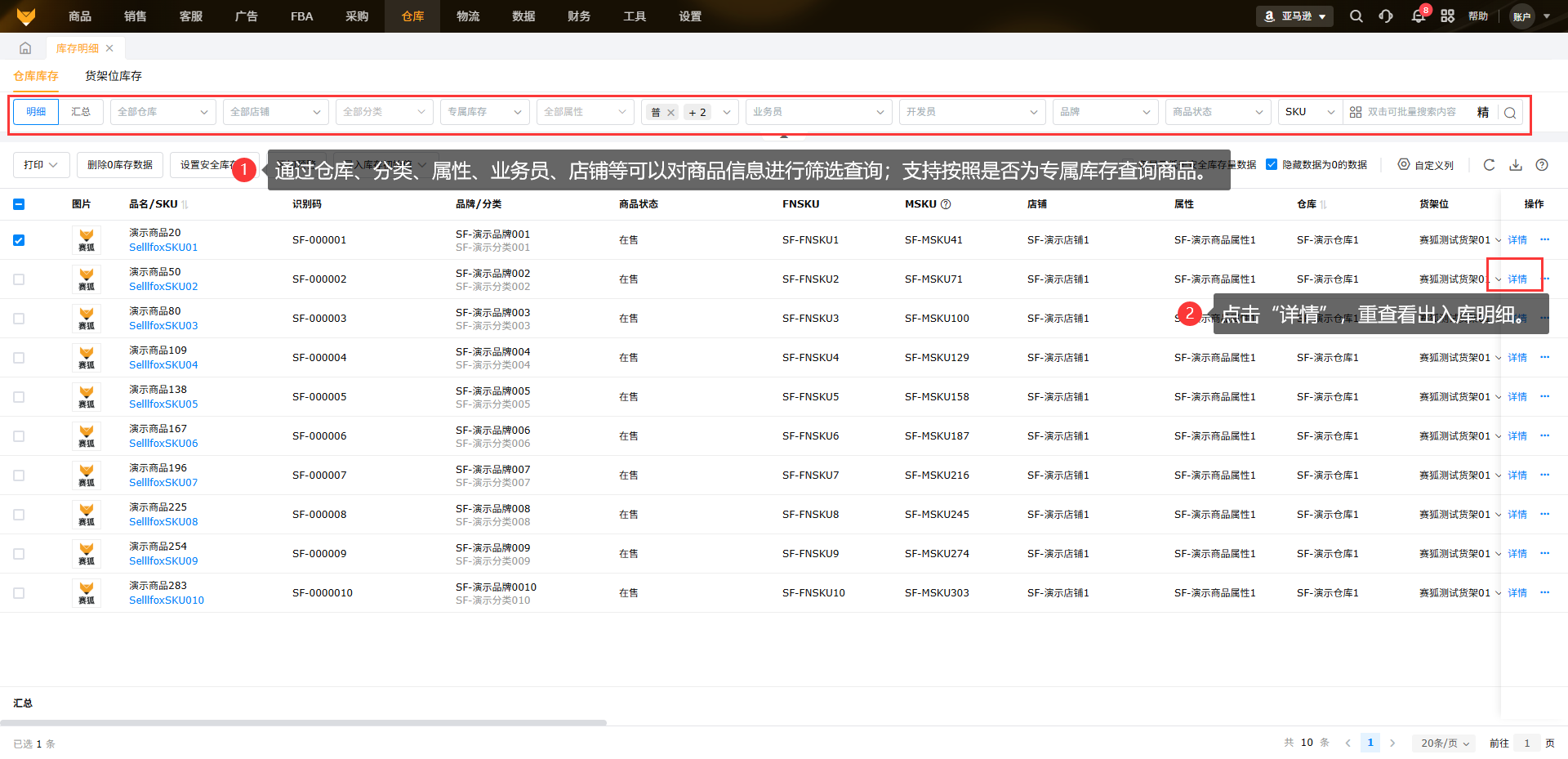Open batch search grid icon in search box
Image resolution: width=1568 pixels, height=759 pixels.
pyautogui.click(x=1356, y=112)
